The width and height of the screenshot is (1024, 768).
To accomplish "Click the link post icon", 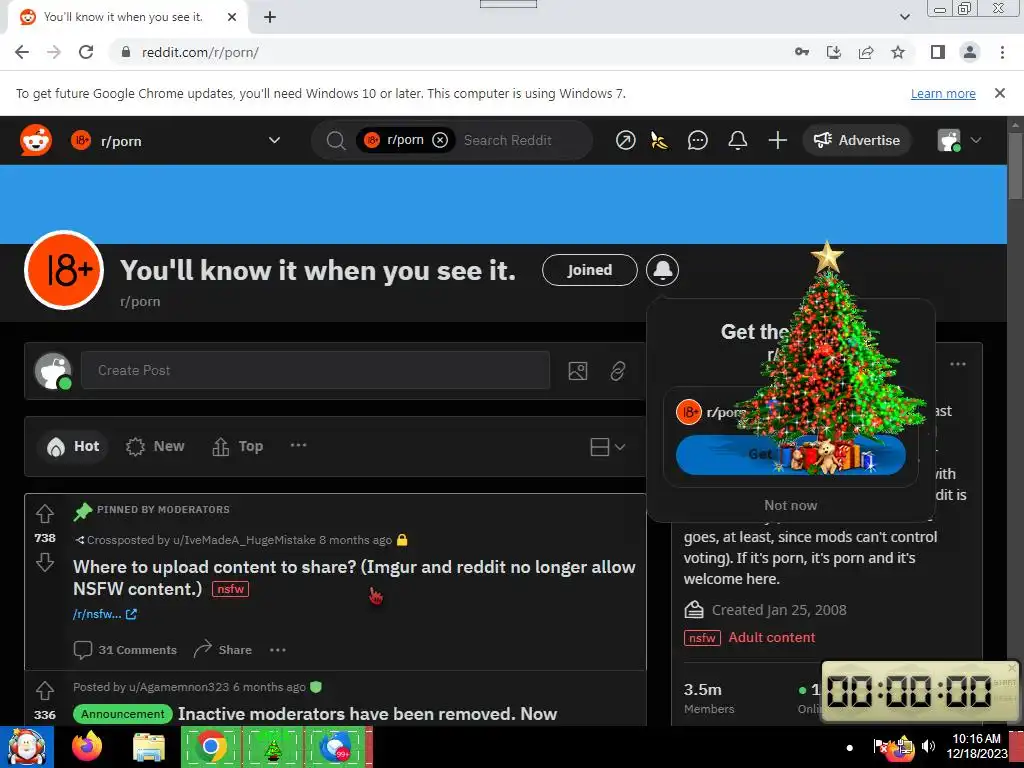I will [x=618, y=371].
